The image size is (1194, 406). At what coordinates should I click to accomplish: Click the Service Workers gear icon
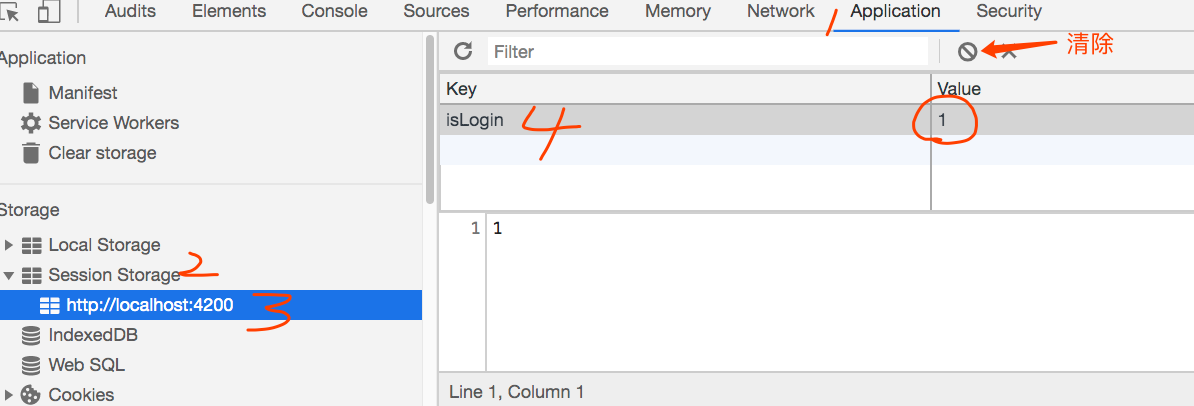tap(30, 123)
